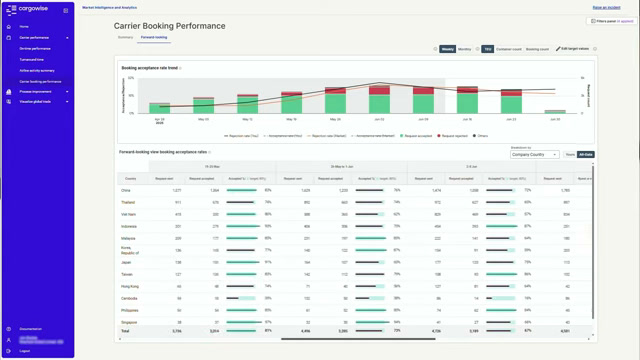Screen dimensions: 640x360
Task: Click Philippines country row label
Action: click(129, 311)
